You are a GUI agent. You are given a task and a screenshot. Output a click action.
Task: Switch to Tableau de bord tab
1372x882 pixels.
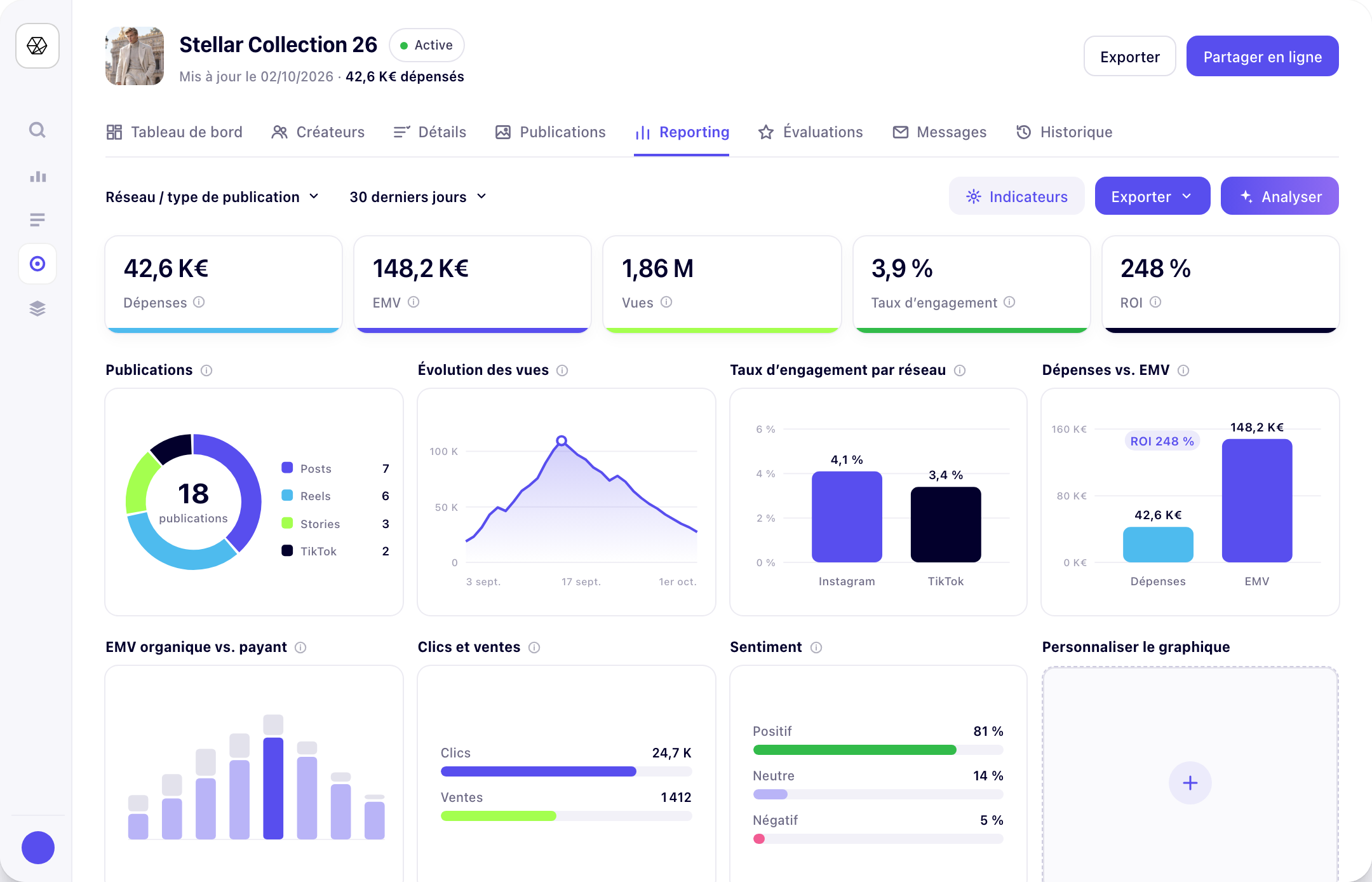pyautogui.click(x=175, y=132)
